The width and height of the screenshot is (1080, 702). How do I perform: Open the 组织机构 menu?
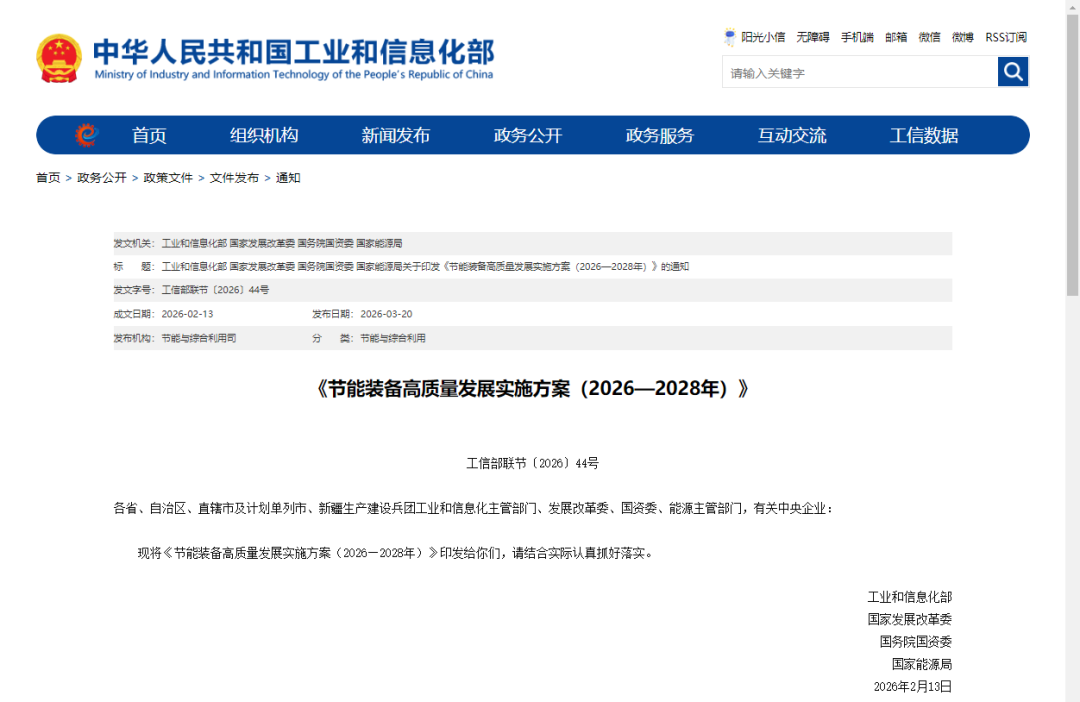(x=264, y=135)
